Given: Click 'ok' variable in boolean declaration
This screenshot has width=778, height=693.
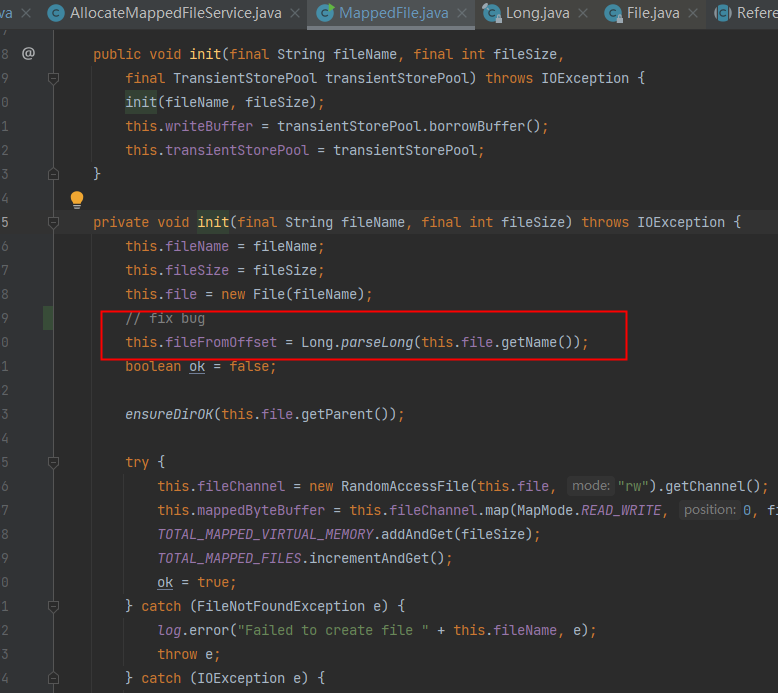Looking at the screenshot, I should point(197,366).
